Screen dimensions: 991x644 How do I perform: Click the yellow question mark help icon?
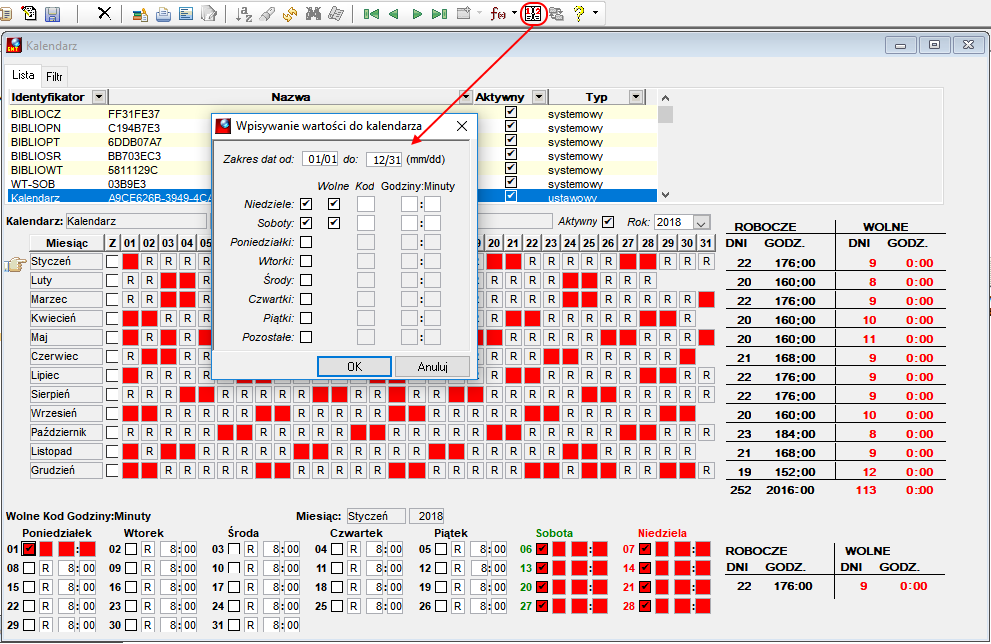[x=579, y=13]
